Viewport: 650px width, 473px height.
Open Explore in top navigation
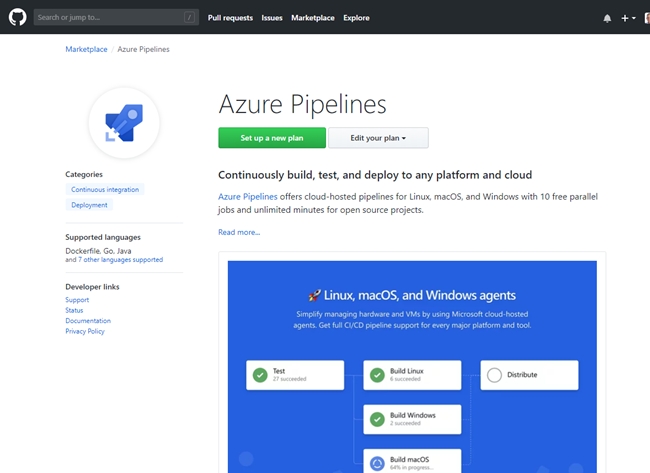click(356, 18)
